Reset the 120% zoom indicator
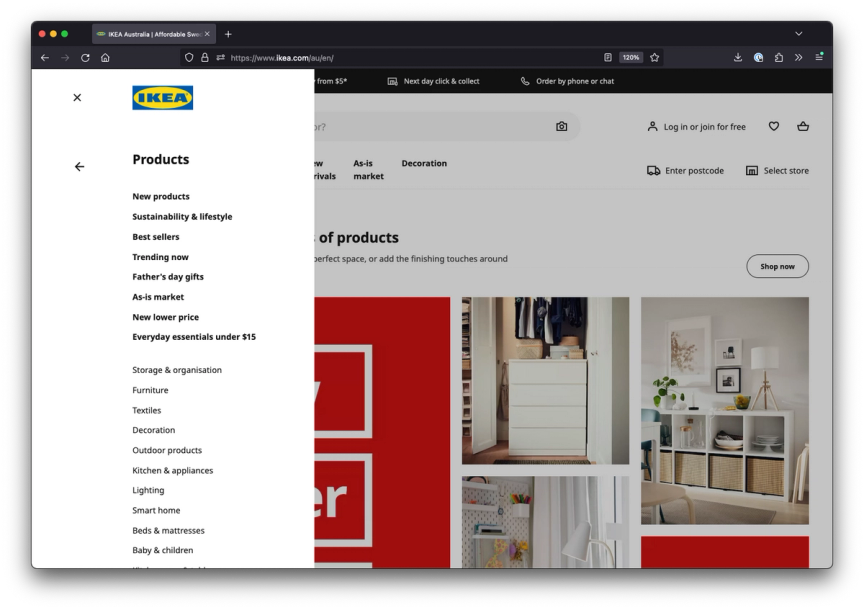This screenshot has height=610, width=864. (631, 57)
